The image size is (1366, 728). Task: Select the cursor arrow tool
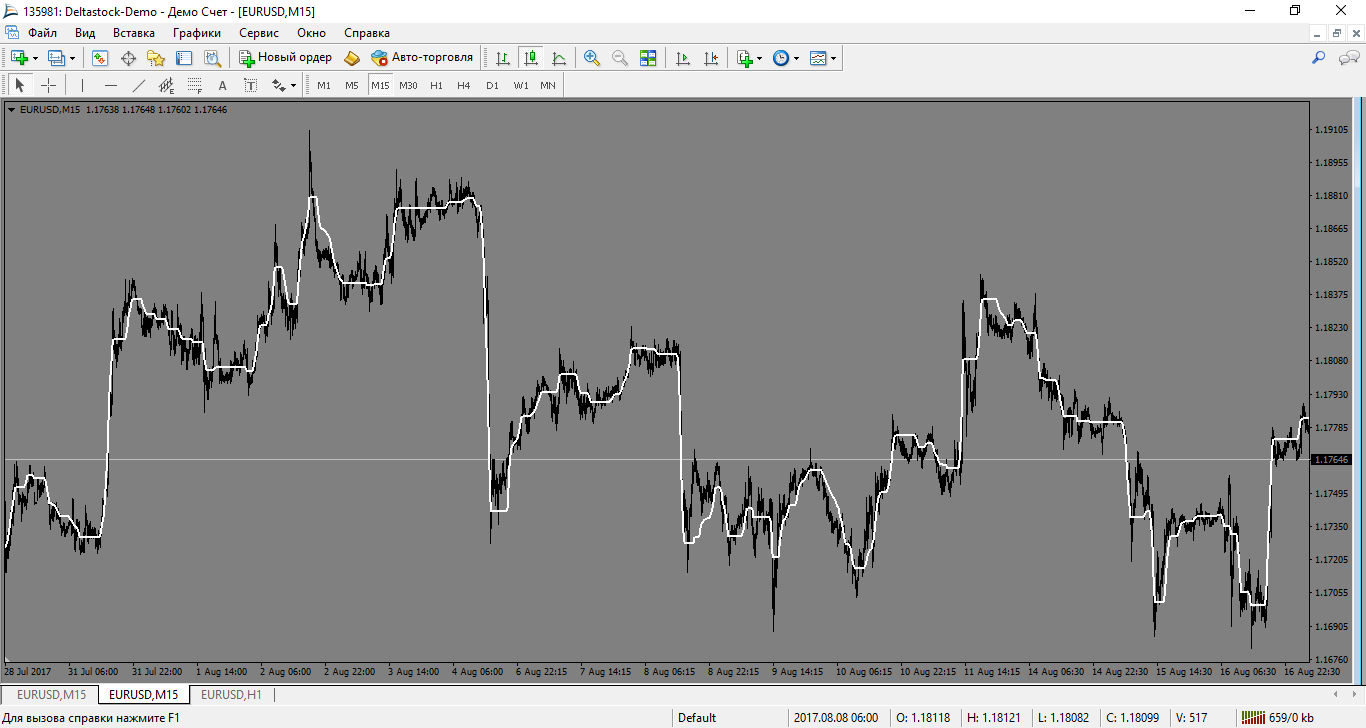click(x=20, y=85)
